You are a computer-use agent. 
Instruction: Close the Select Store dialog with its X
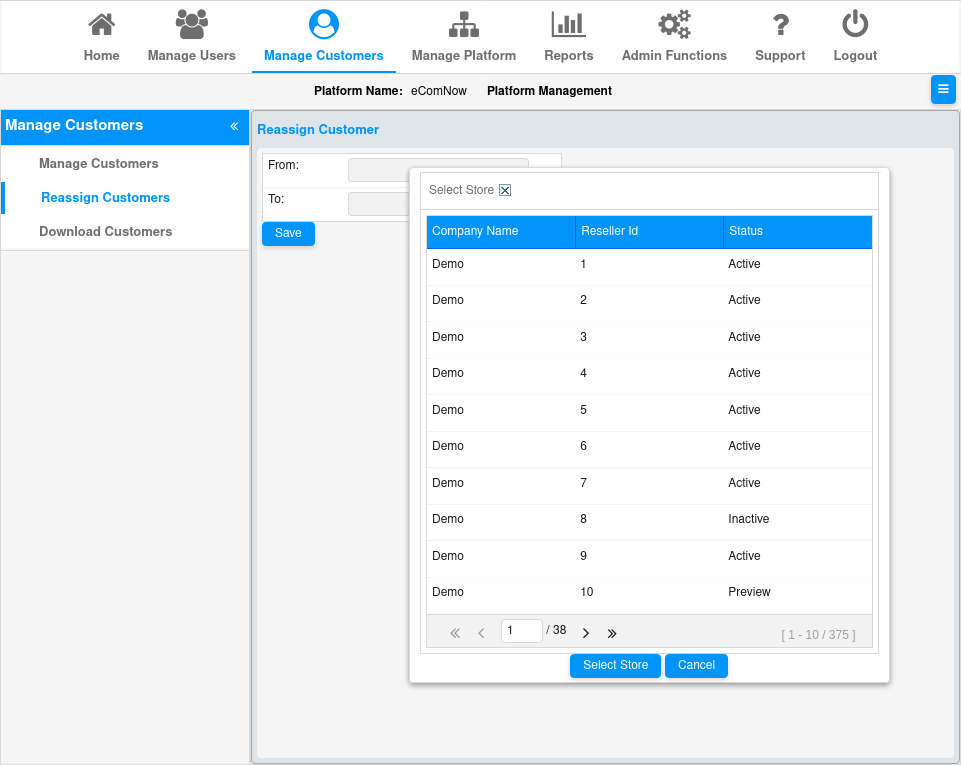(507, 189)
